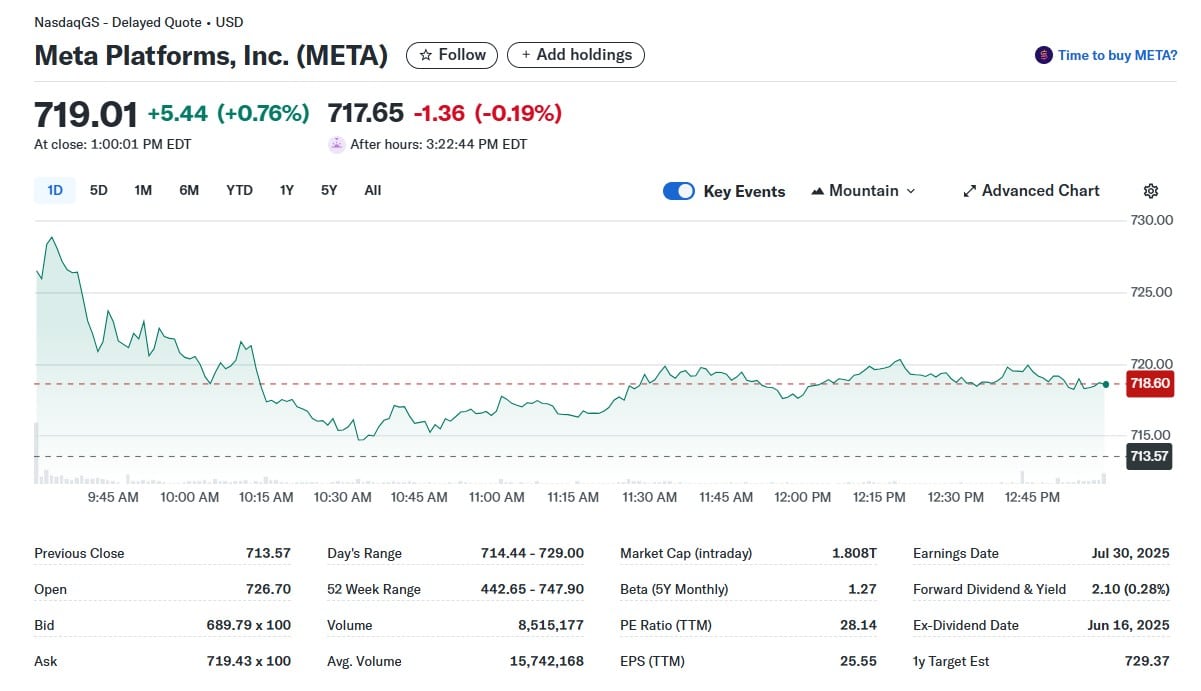Viewport: 1201px width, 691px height.
Task: Click the 730.00 price axis label
Action: pos(1150,220)
